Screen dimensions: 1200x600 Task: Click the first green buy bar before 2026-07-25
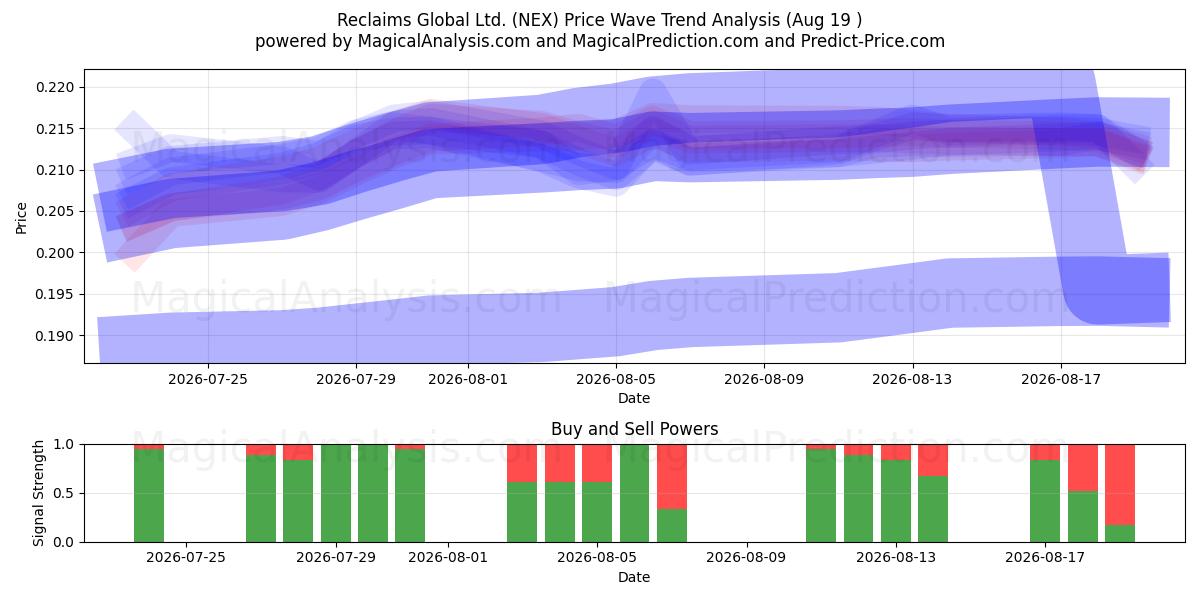point(149,495)
